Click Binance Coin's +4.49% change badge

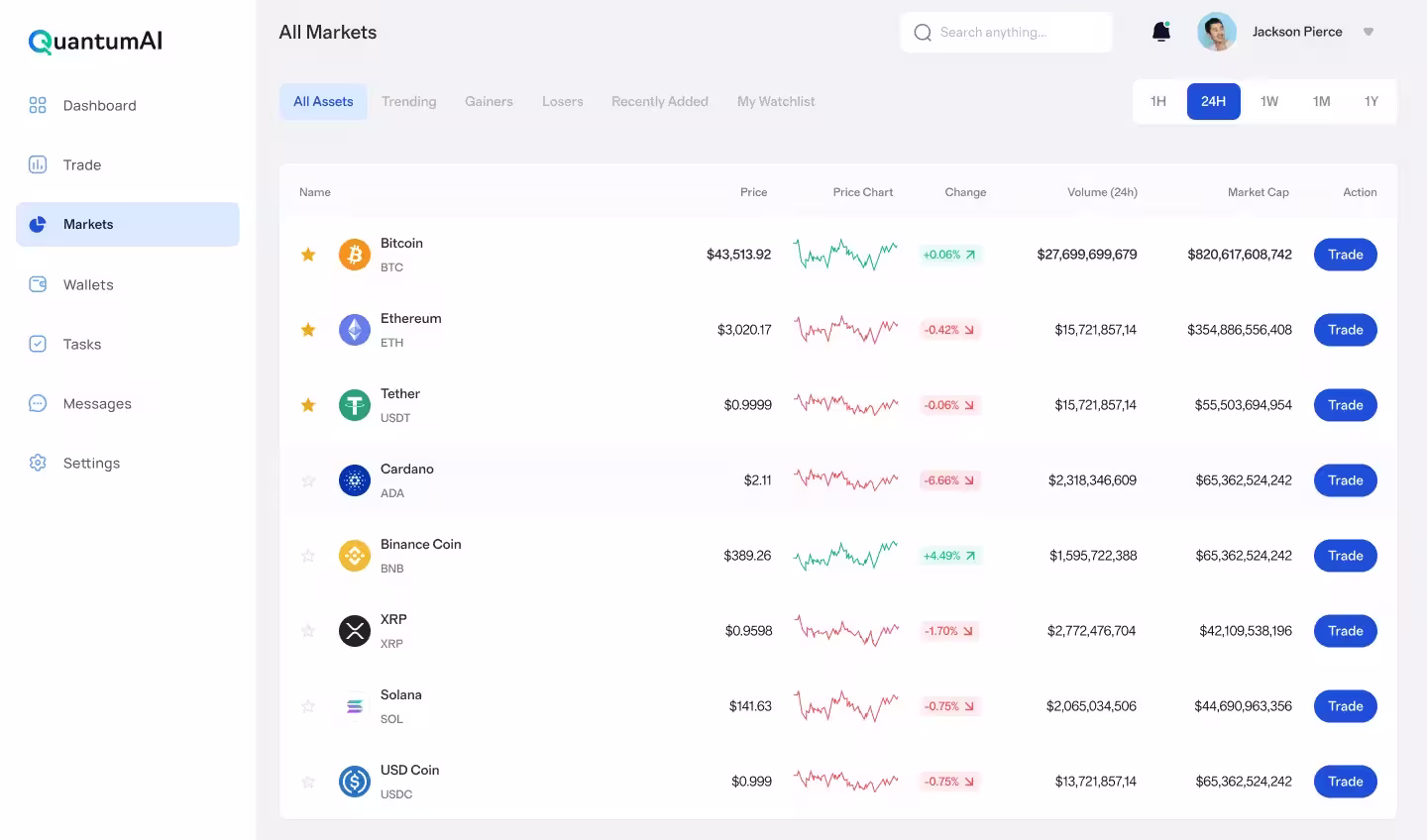949,556
